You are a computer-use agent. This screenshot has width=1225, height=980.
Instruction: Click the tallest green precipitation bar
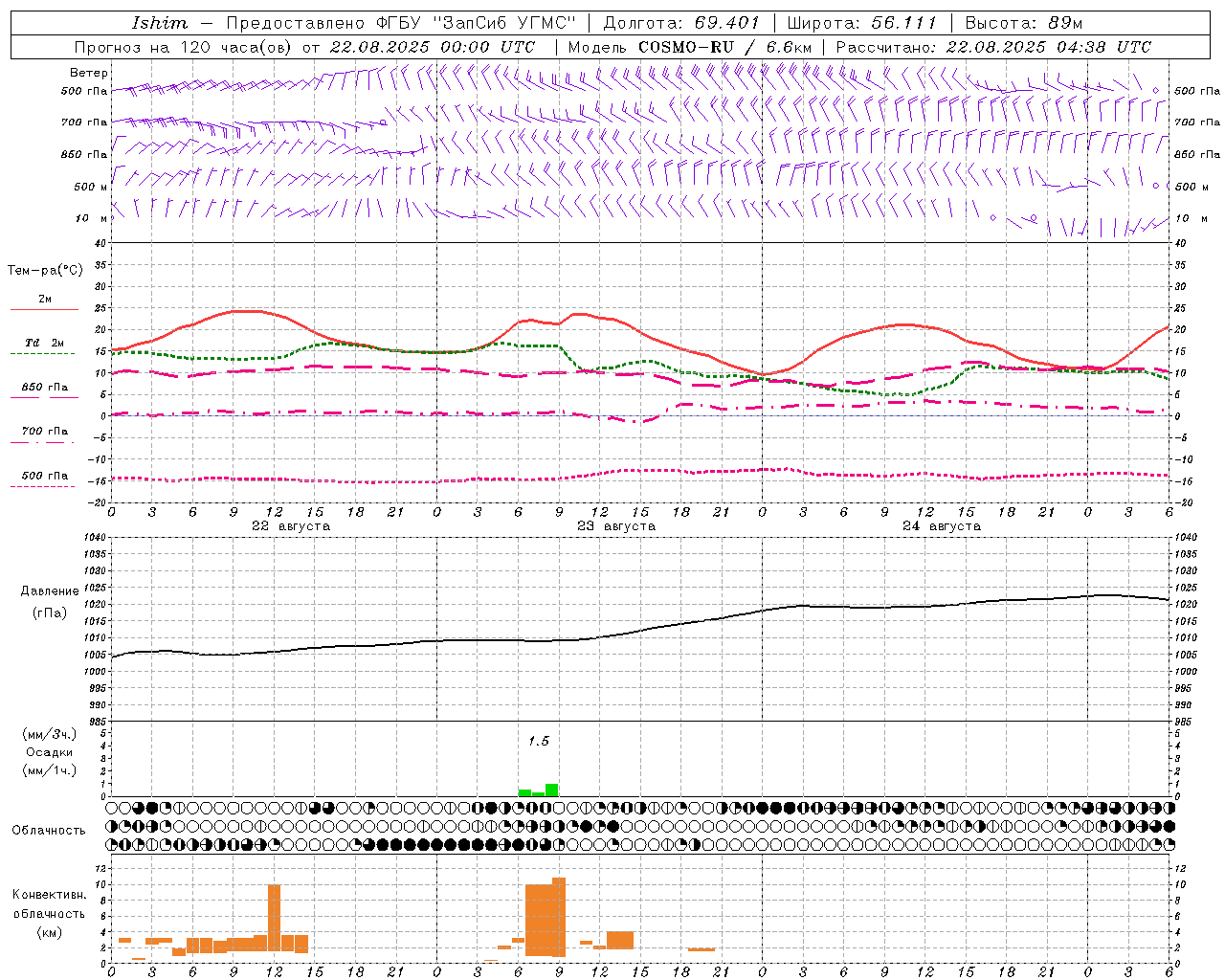[x=552, y=791]
